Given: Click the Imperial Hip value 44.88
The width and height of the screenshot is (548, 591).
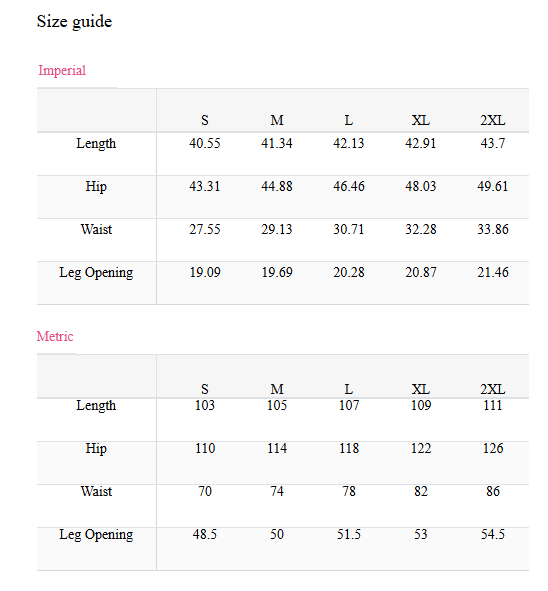Looking at the screenshot, I should coord(277,186).
